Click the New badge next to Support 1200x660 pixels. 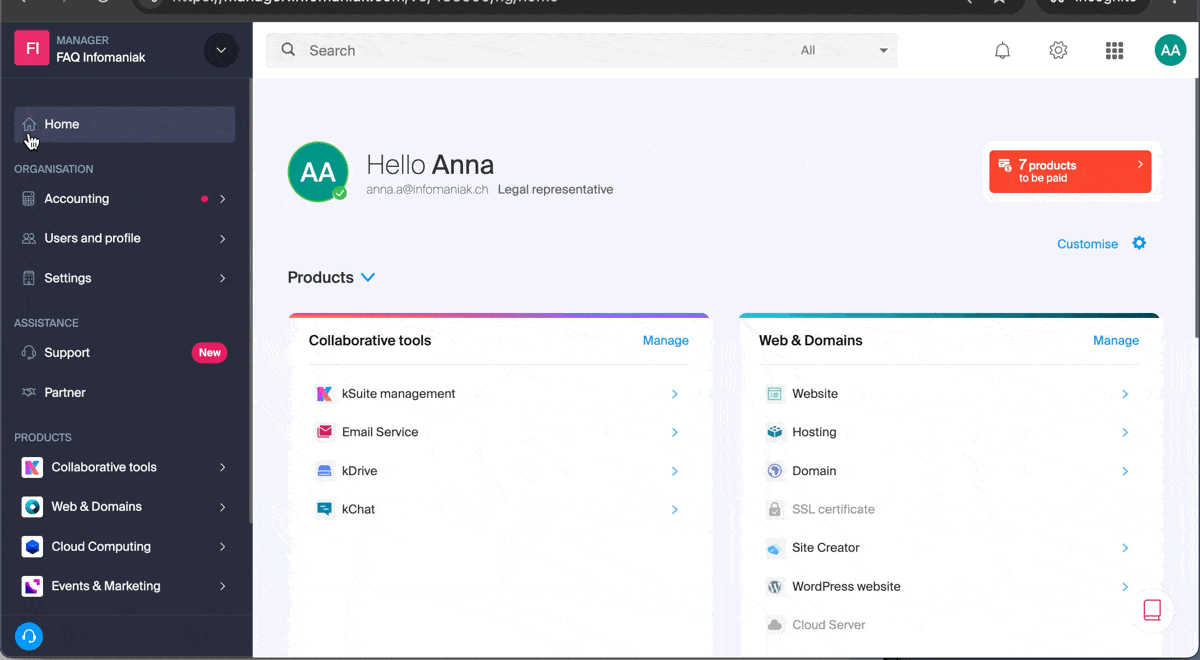[210, 353]
